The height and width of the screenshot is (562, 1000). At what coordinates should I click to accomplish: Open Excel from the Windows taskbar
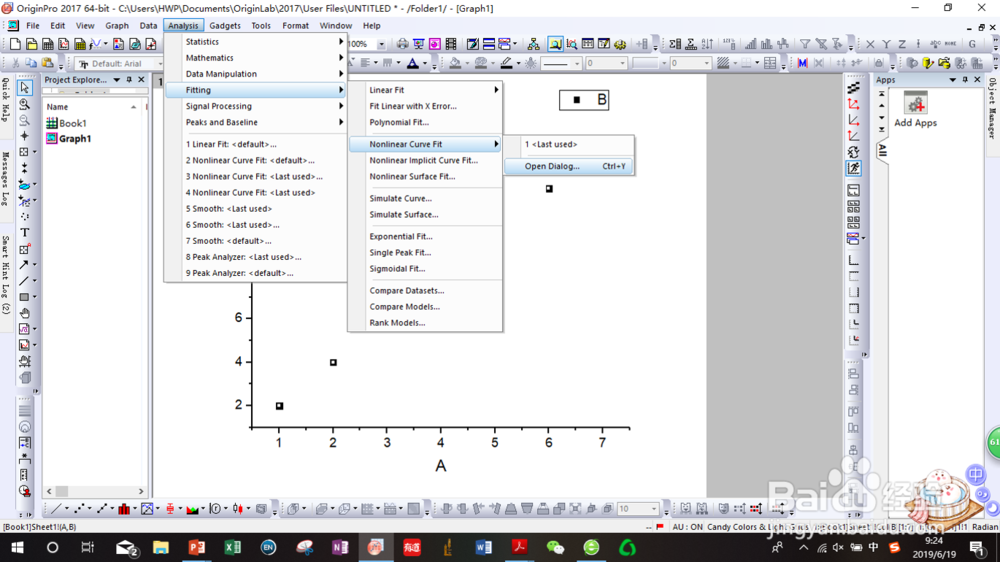click(233, 547)
